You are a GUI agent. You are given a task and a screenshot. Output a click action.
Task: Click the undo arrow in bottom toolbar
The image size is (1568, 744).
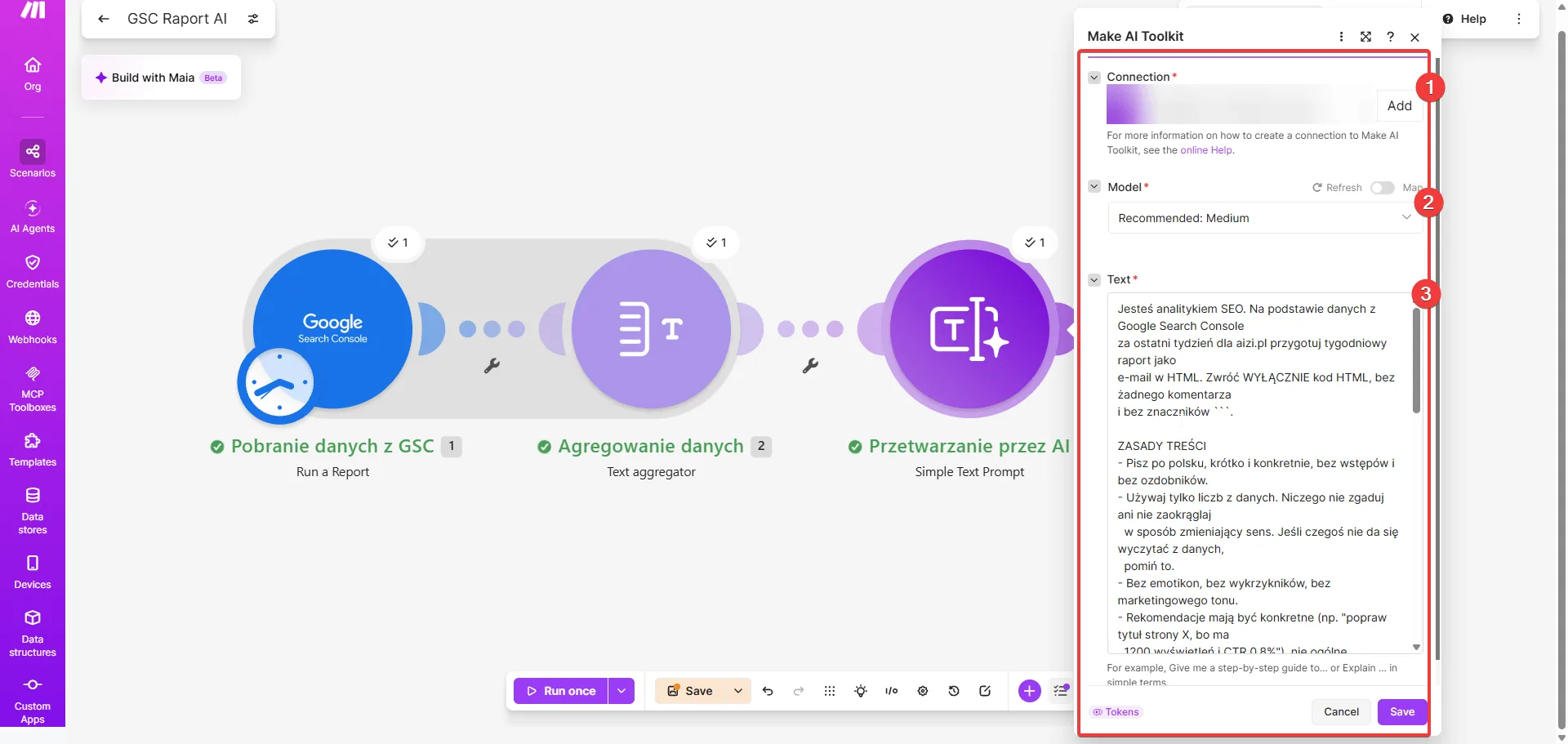[768, 691]
